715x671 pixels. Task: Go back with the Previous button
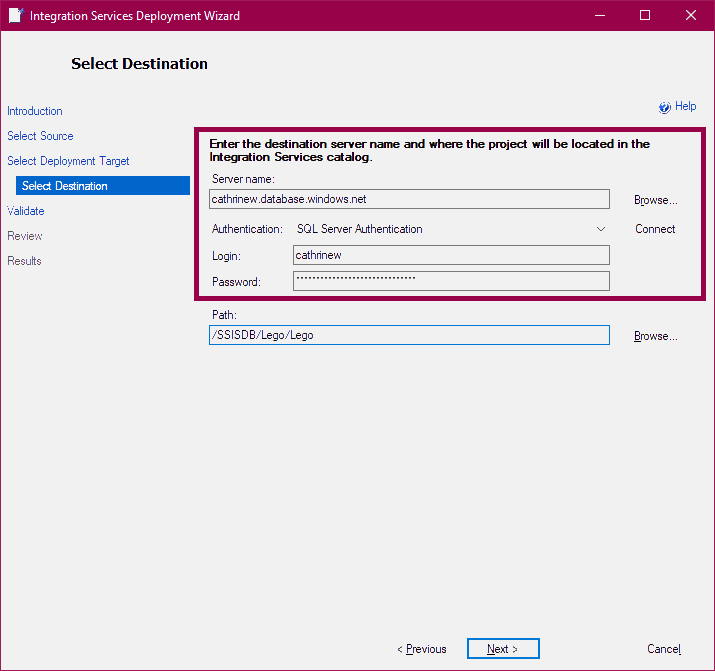(x=422, y=649)
